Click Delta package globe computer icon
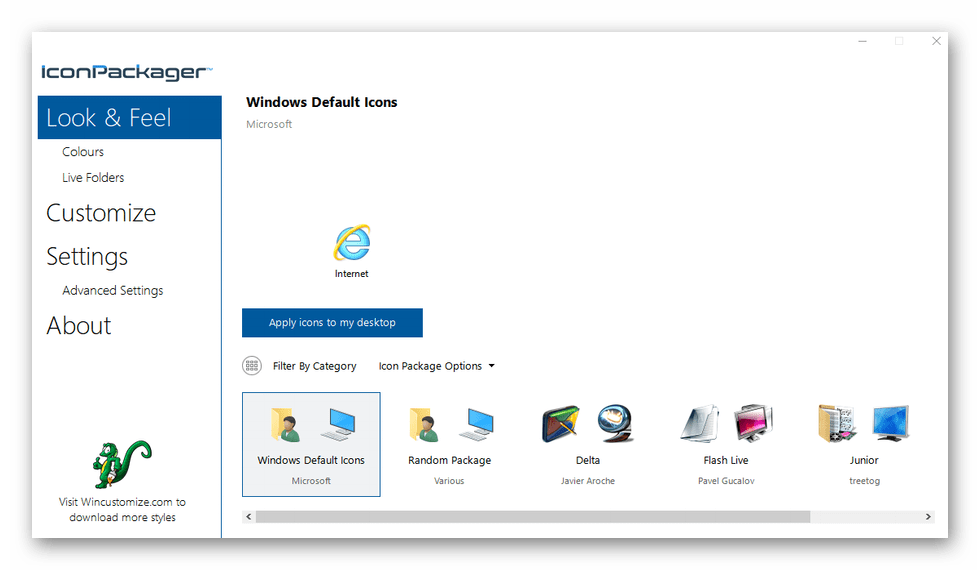The image size is (980, 570). [x=615, y=423]
